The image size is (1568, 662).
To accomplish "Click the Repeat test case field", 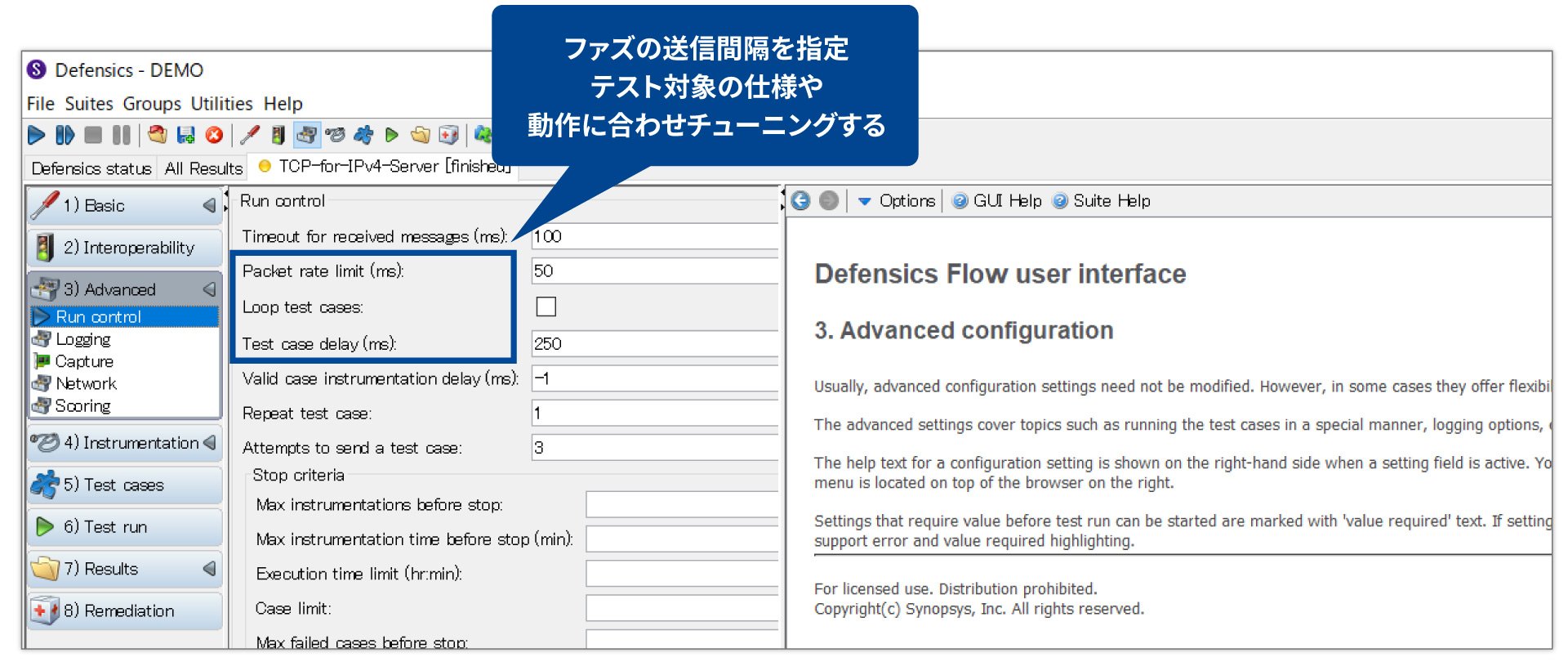I will 655,413.
